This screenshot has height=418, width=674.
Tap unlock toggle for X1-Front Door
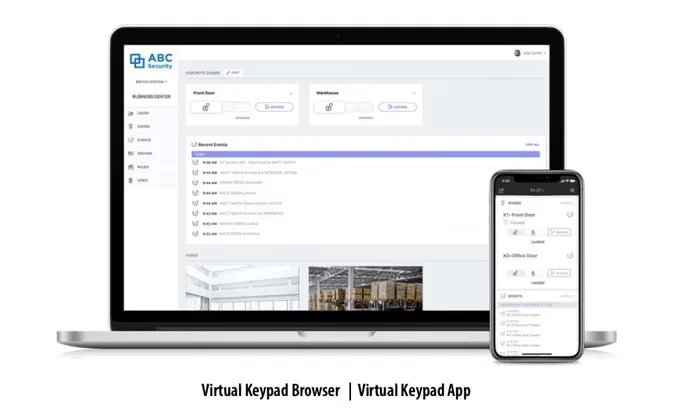[x=515, y=232]
